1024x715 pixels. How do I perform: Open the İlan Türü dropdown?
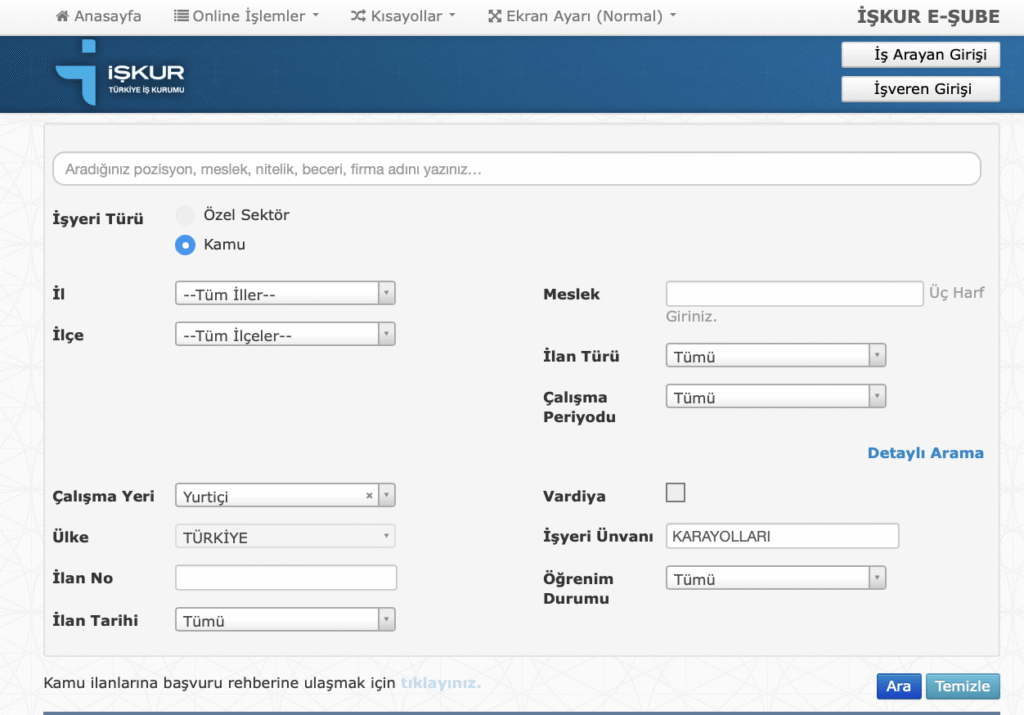tap(775, 356)
